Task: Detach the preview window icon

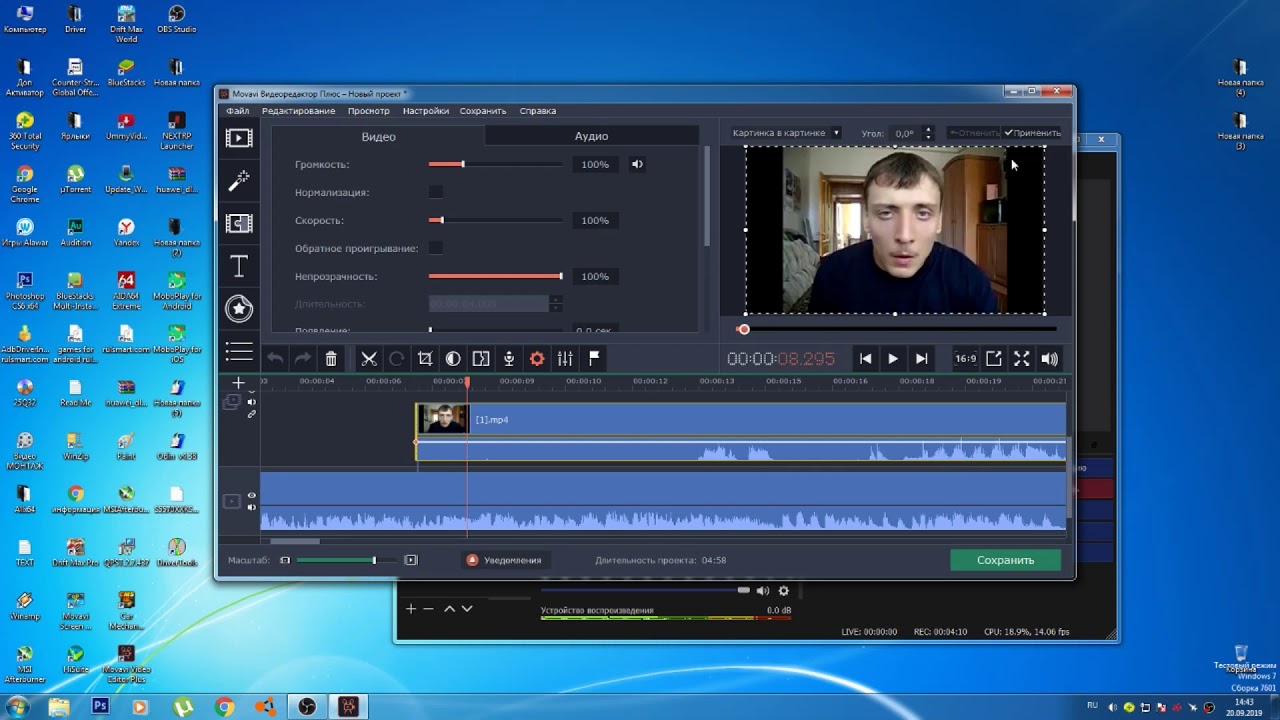Action: (x=994, y=358)
